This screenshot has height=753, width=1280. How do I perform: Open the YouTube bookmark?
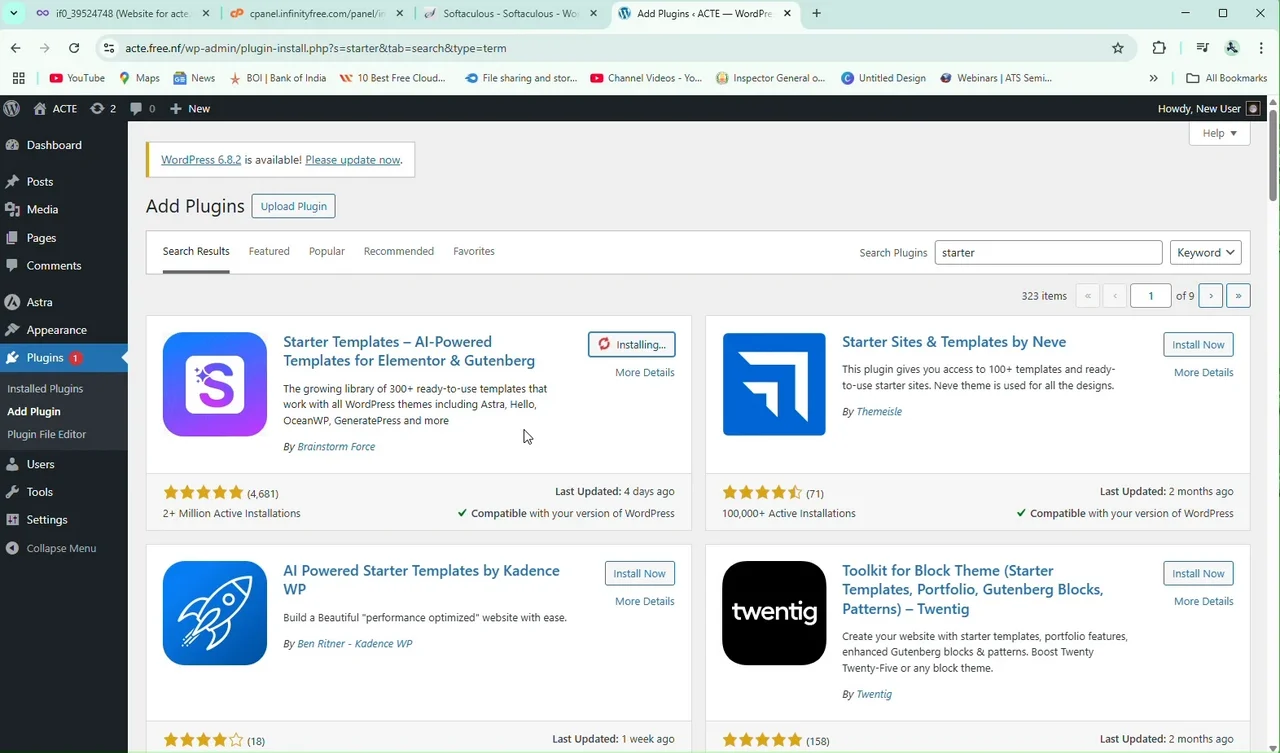[77, 78]
